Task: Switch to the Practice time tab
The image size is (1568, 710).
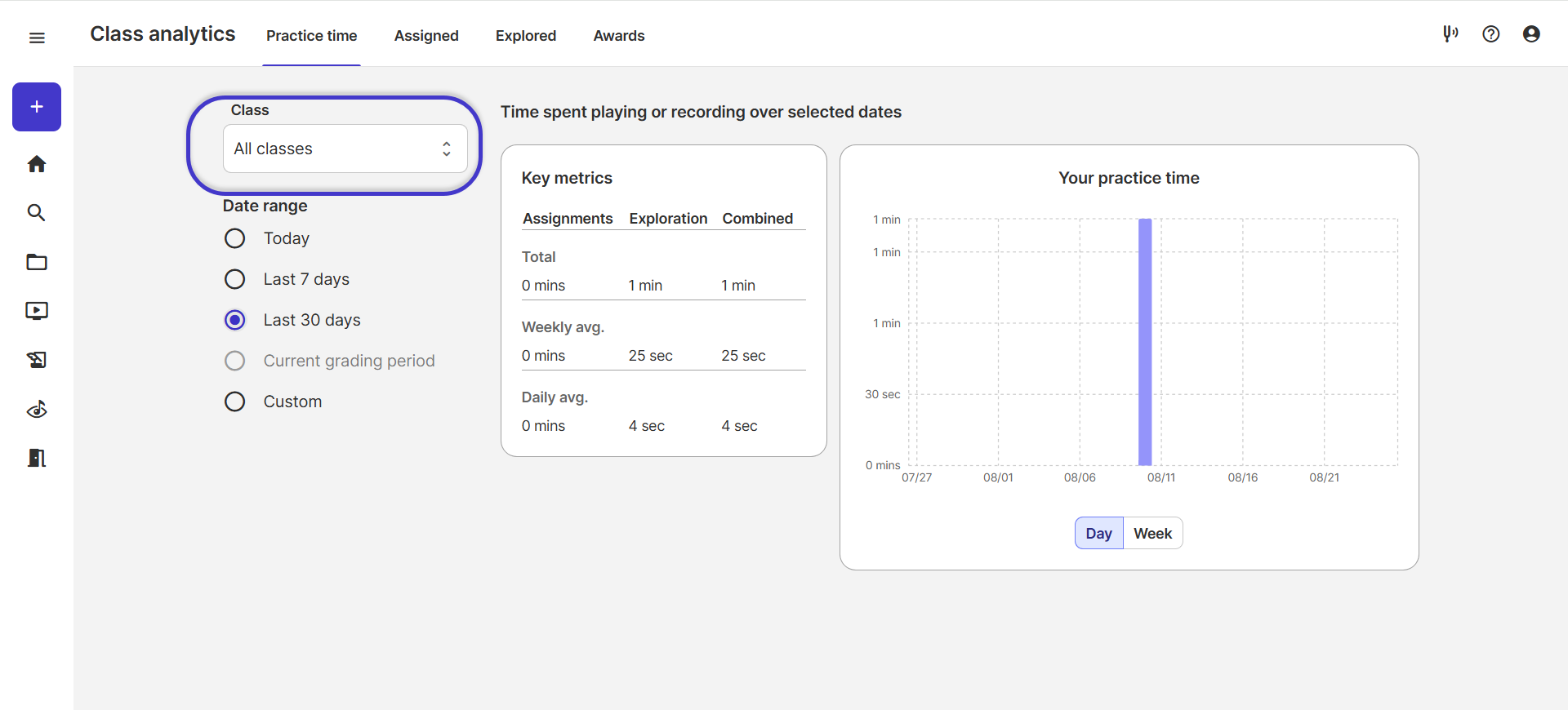Action: pyautogui.click(x=312, y=36)
